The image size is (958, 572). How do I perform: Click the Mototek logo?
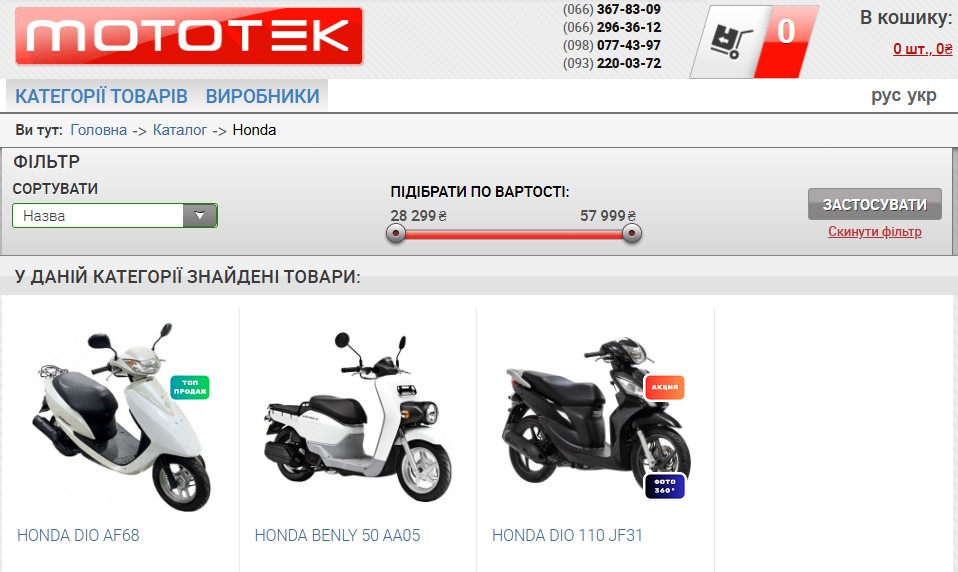[189, 36]
